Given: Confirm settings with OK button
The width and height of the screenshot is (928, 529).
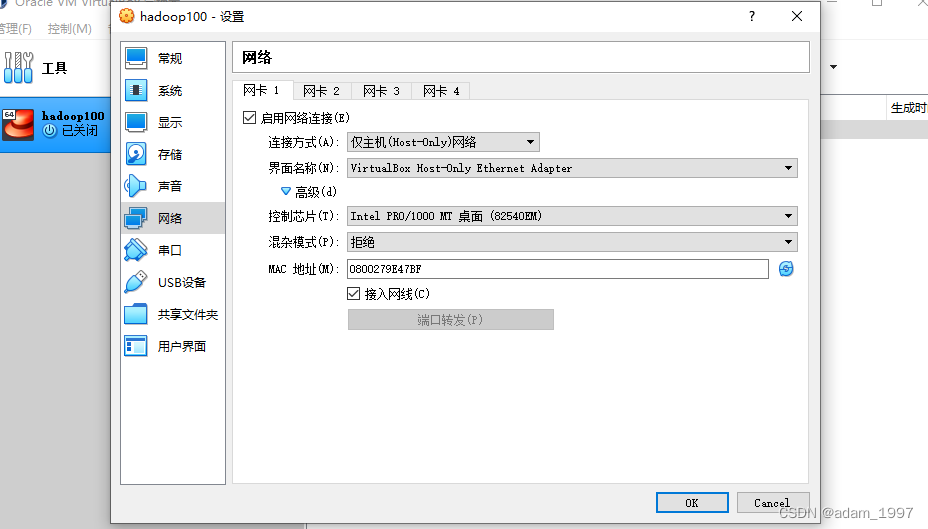Looking at the screenshot, I should (x=692, y=503).
